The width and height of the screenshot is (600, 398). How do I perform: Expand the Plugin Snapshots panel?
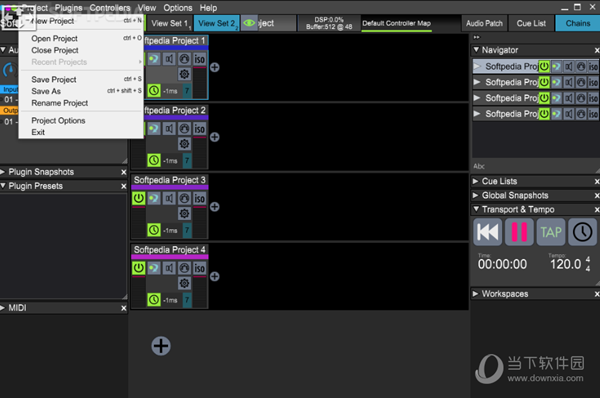(x=3, y=172)
